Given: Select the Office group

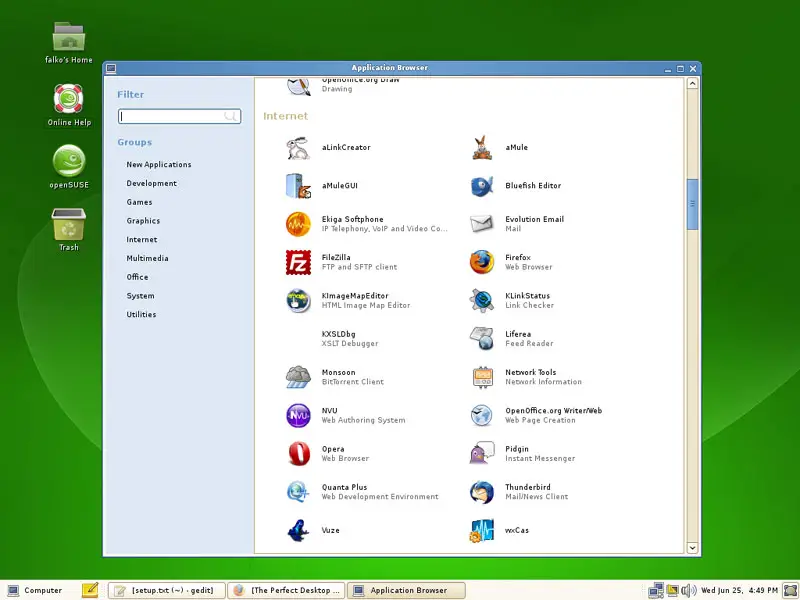Looking at the screenshot, I should 137,277.
